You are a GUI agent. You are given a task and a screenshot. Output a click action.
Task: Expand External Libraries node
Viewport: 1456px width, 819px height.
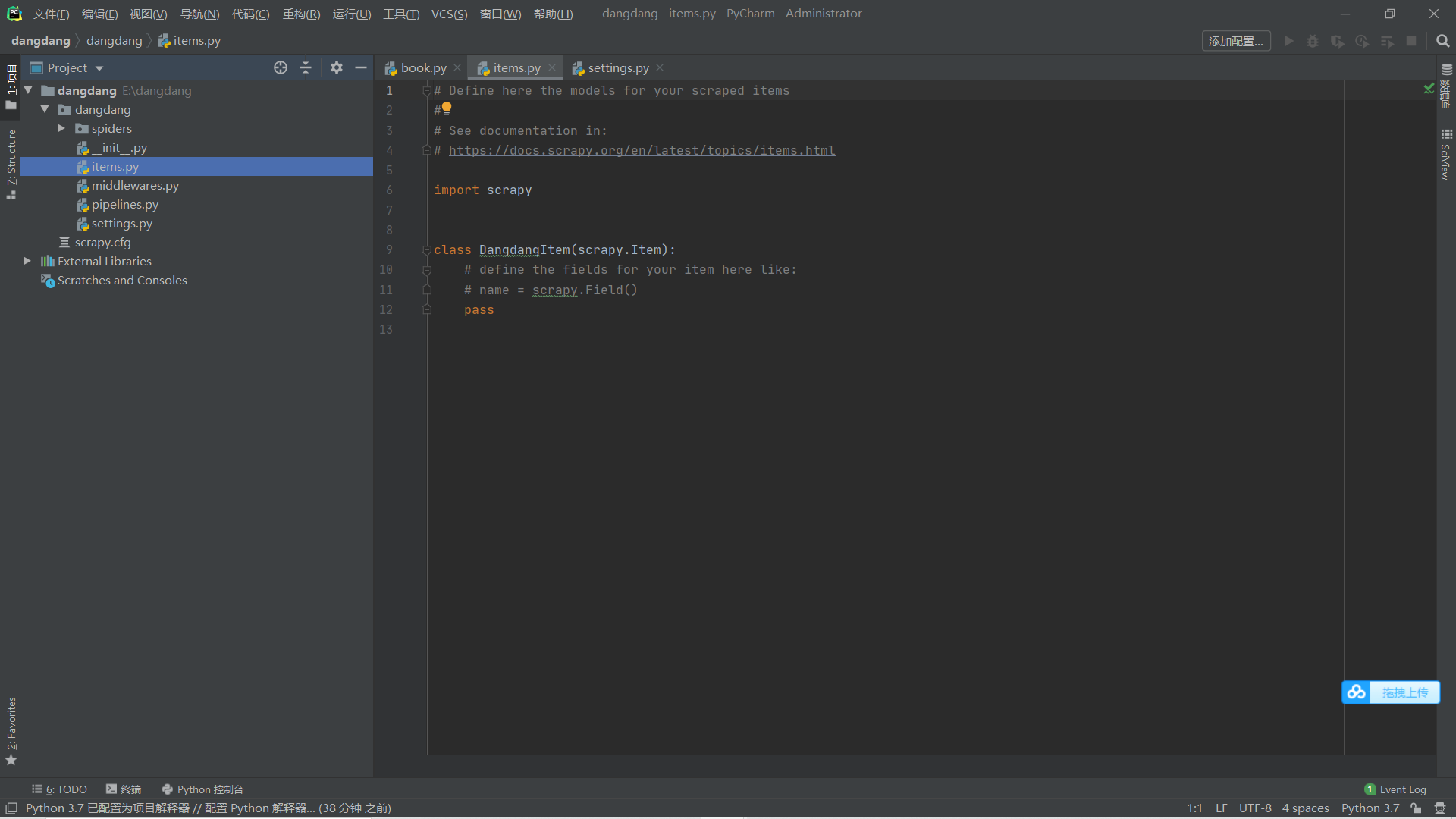coord(27,261)
